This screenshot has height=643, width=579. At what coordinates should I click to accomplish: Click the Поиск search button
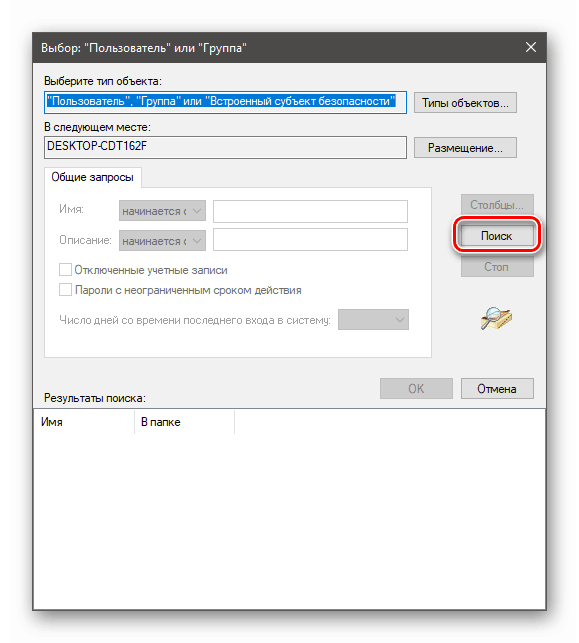coord(497,236)
